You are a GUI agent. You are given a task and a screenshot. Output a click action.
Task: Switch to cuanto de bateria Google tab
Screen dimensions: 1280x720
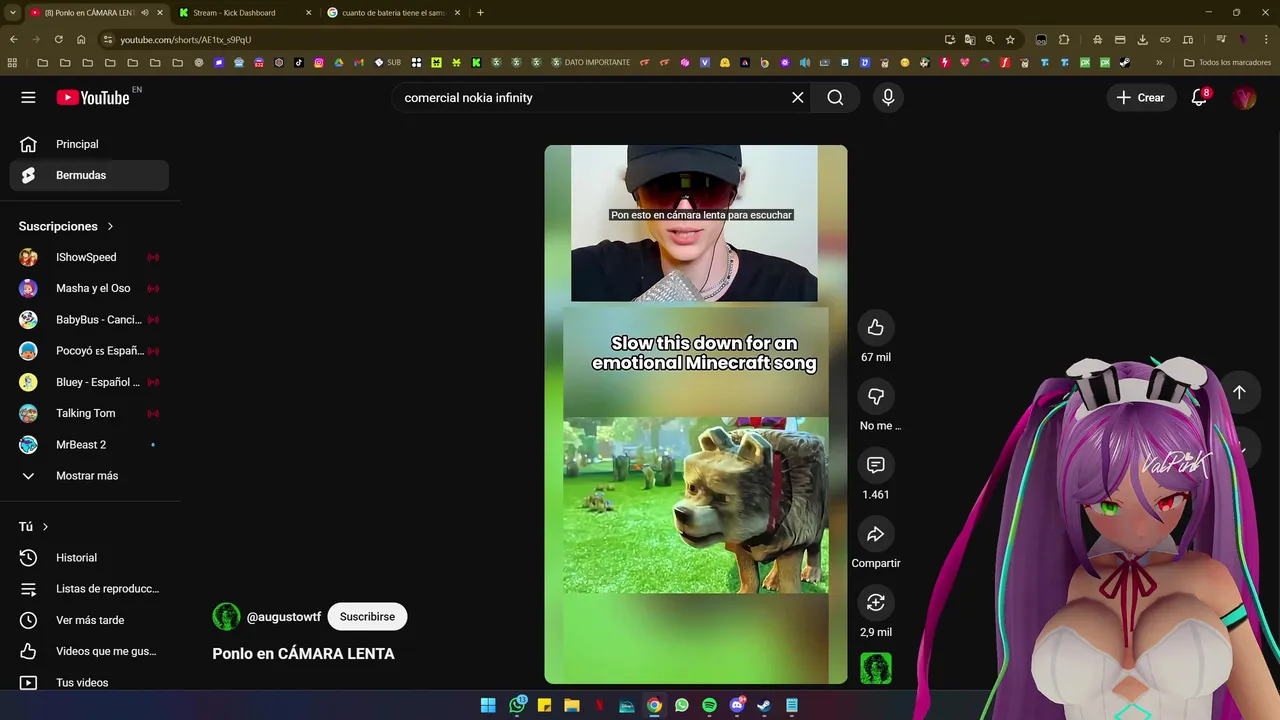(394, 13)
